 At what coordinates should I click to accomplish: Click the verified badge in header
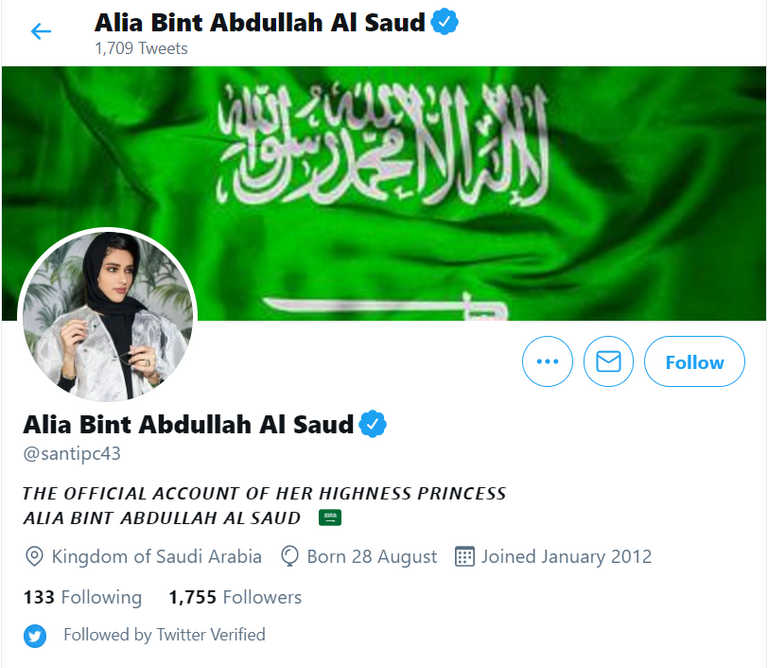pos(444,22)
